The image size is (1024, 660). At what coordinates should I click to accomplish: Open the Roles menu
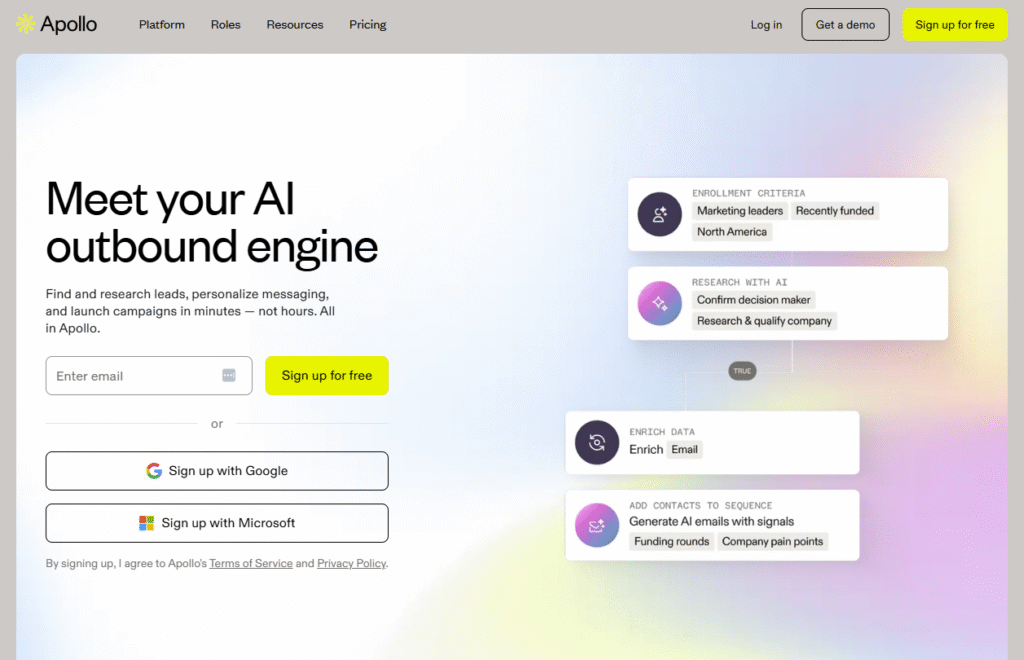[x=225, y=25]
